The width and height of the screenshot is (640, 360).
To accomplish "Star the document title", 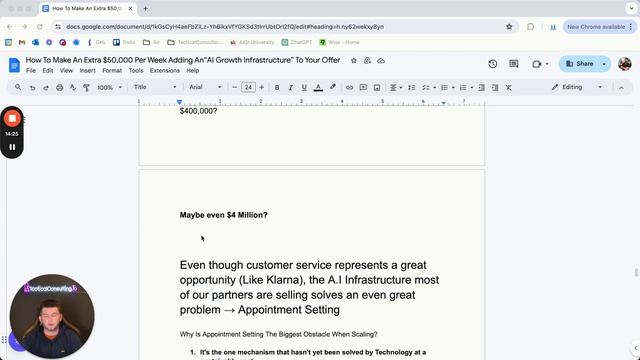I will 353,60.
